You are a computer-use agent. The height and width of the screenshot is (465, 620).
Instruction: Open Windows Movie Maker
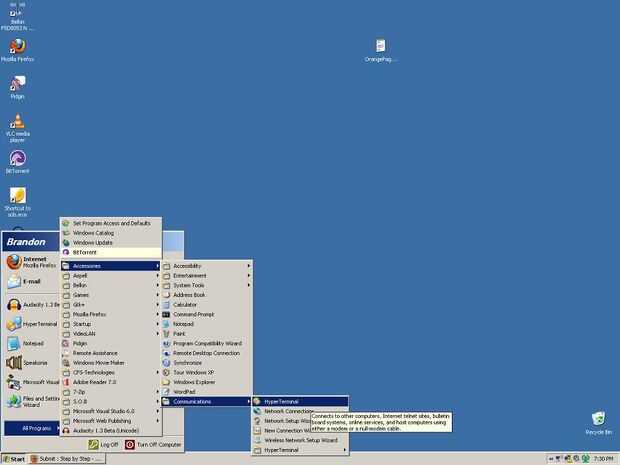(111, 363)
